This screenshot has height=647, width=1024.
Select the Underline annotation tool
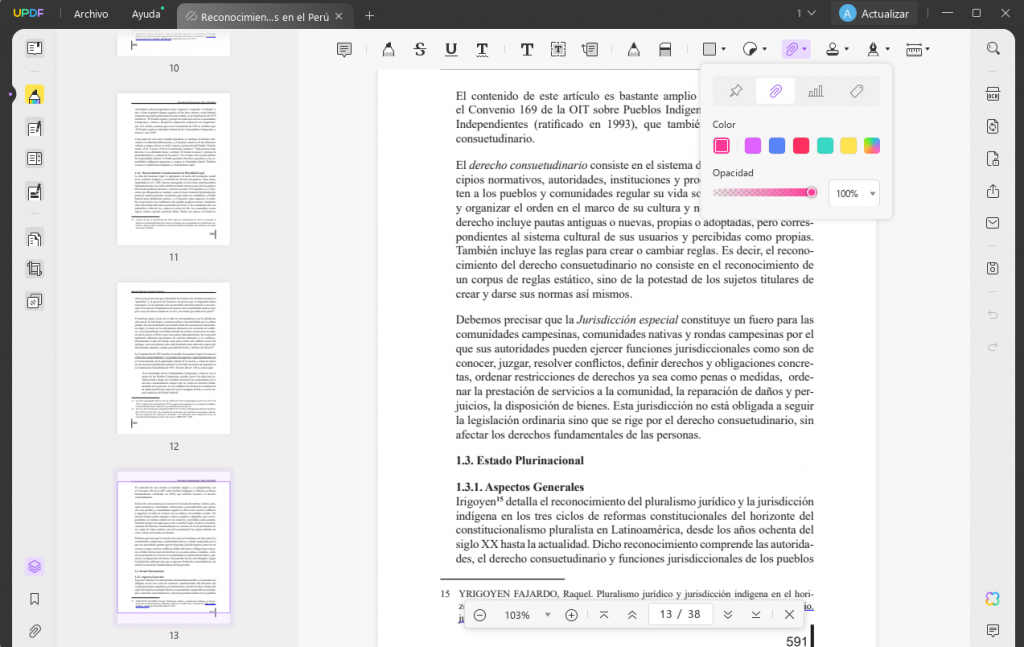pyautogui.click(x=452, y=48)
